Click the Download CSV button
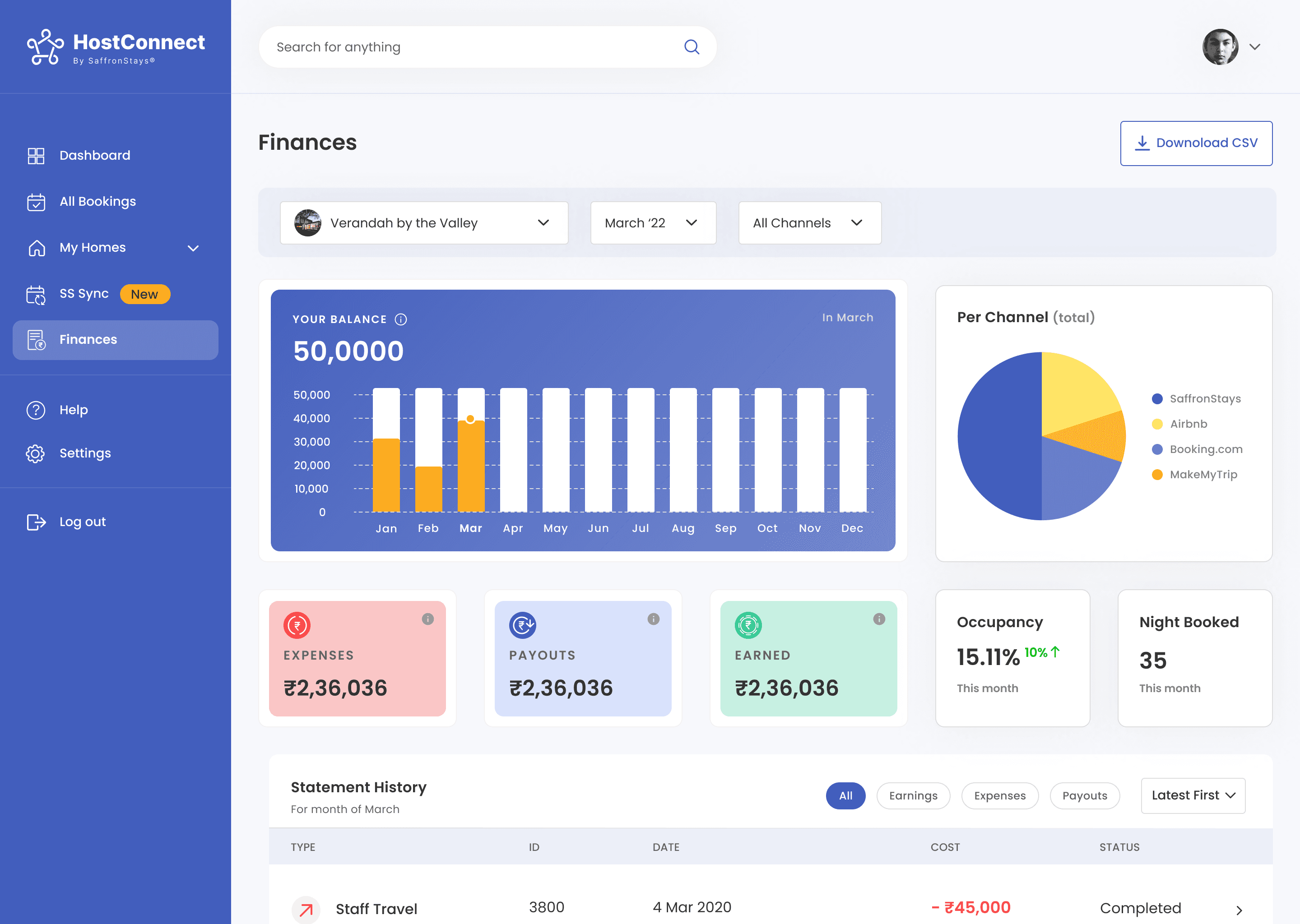This screenshot has width=1300, height=924. (1196, 143)
